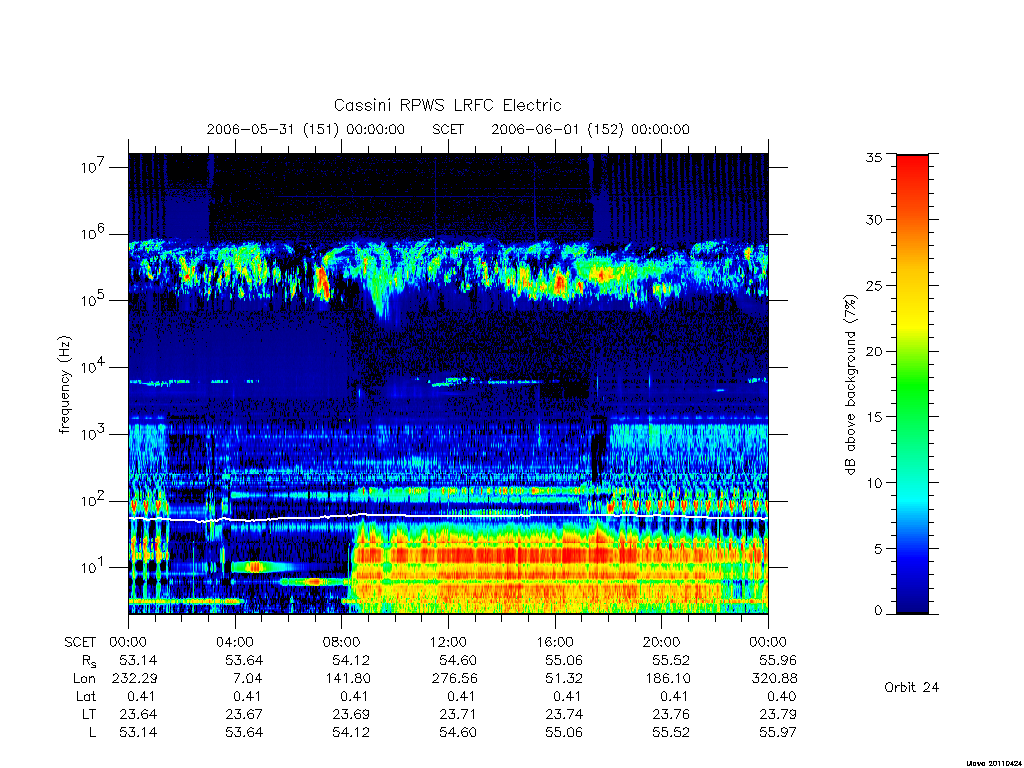
Task: Click the LT value 23.67
Action: pos(244,714)
